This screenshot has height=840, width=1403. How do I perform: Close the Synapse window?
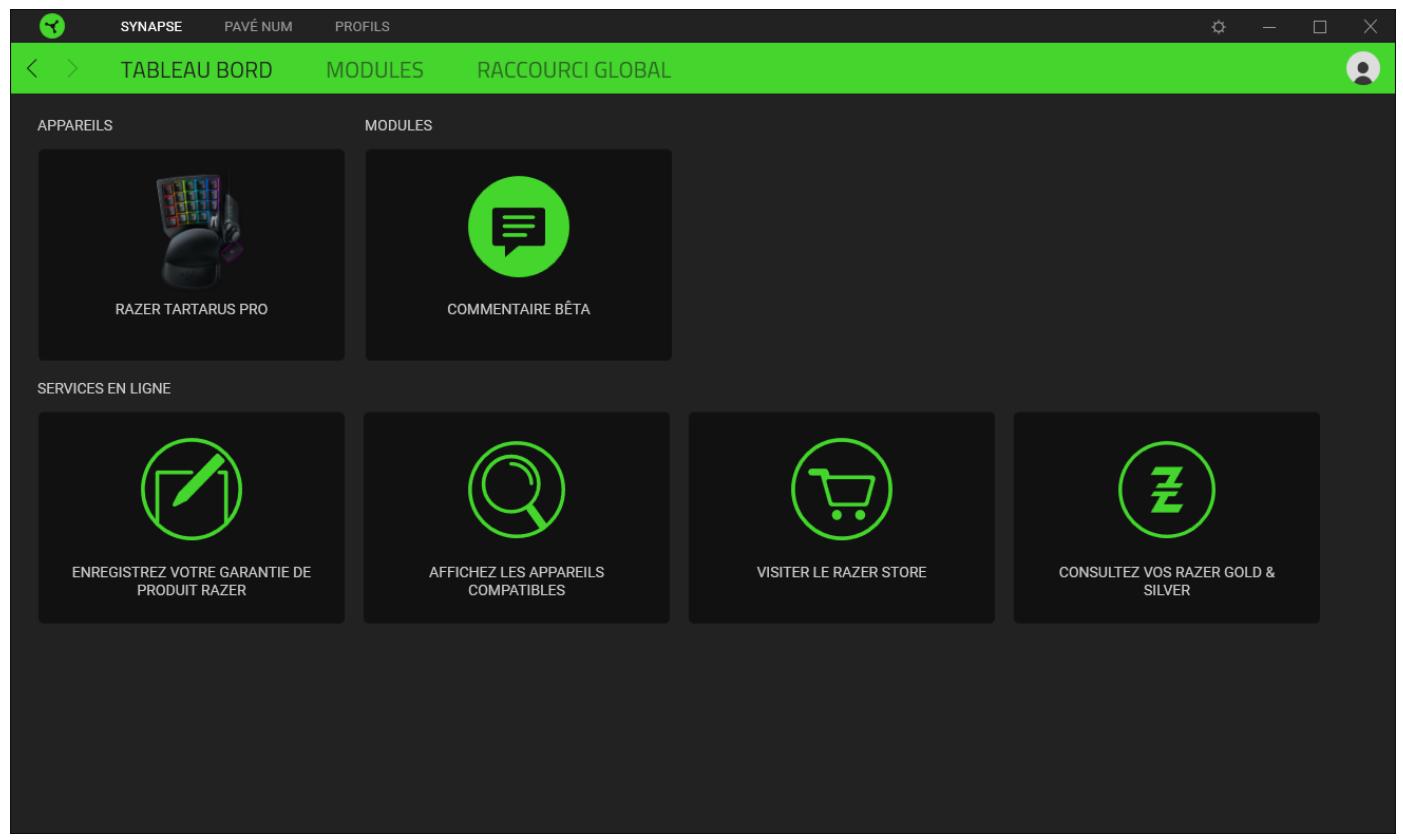[1370, 26]
